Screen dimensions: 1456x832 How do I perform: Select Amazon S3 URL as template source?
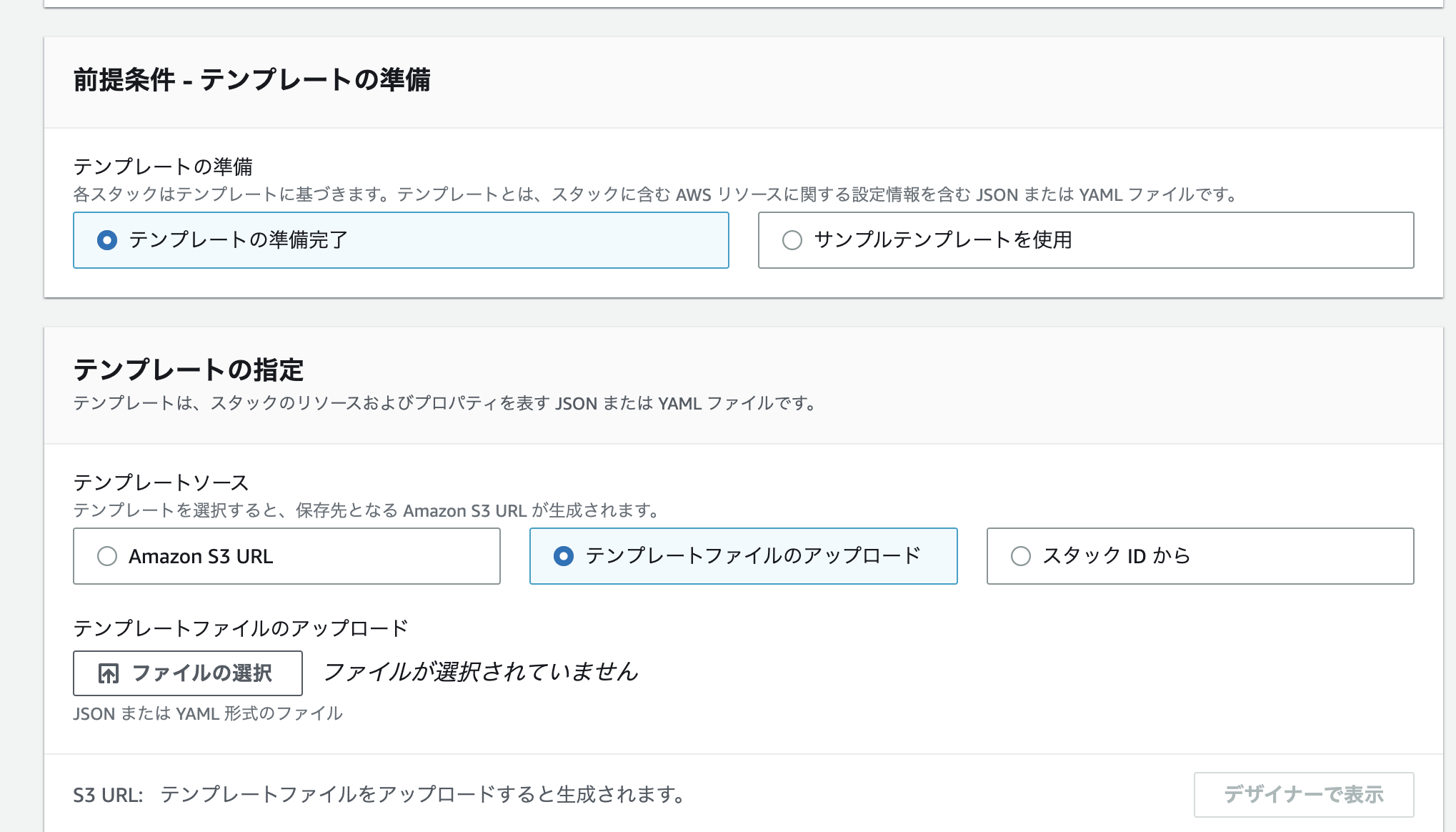coord(286,556)
